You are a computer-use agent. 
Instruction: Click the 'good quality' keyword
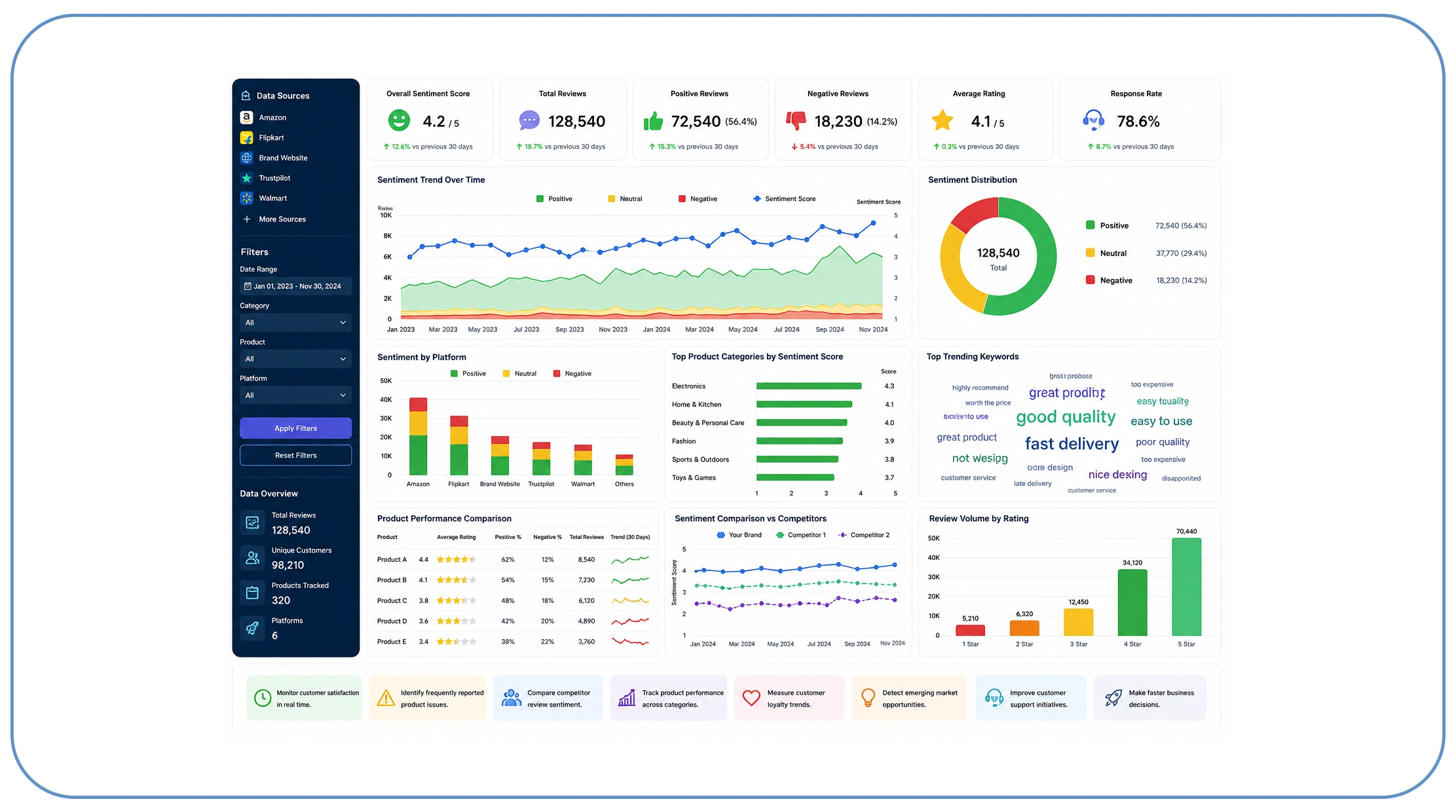pyautogui.click(x=1066, y=417)
